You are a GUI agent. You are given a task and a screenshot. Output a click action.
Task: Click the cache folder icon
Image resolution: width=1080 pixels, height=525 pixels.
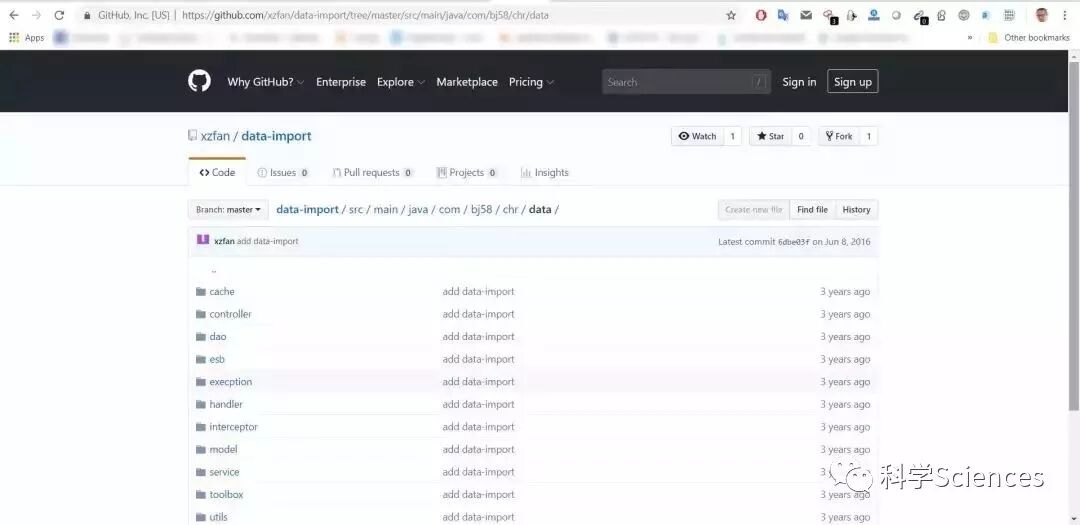pyautogui.click(x=201, y=291)
